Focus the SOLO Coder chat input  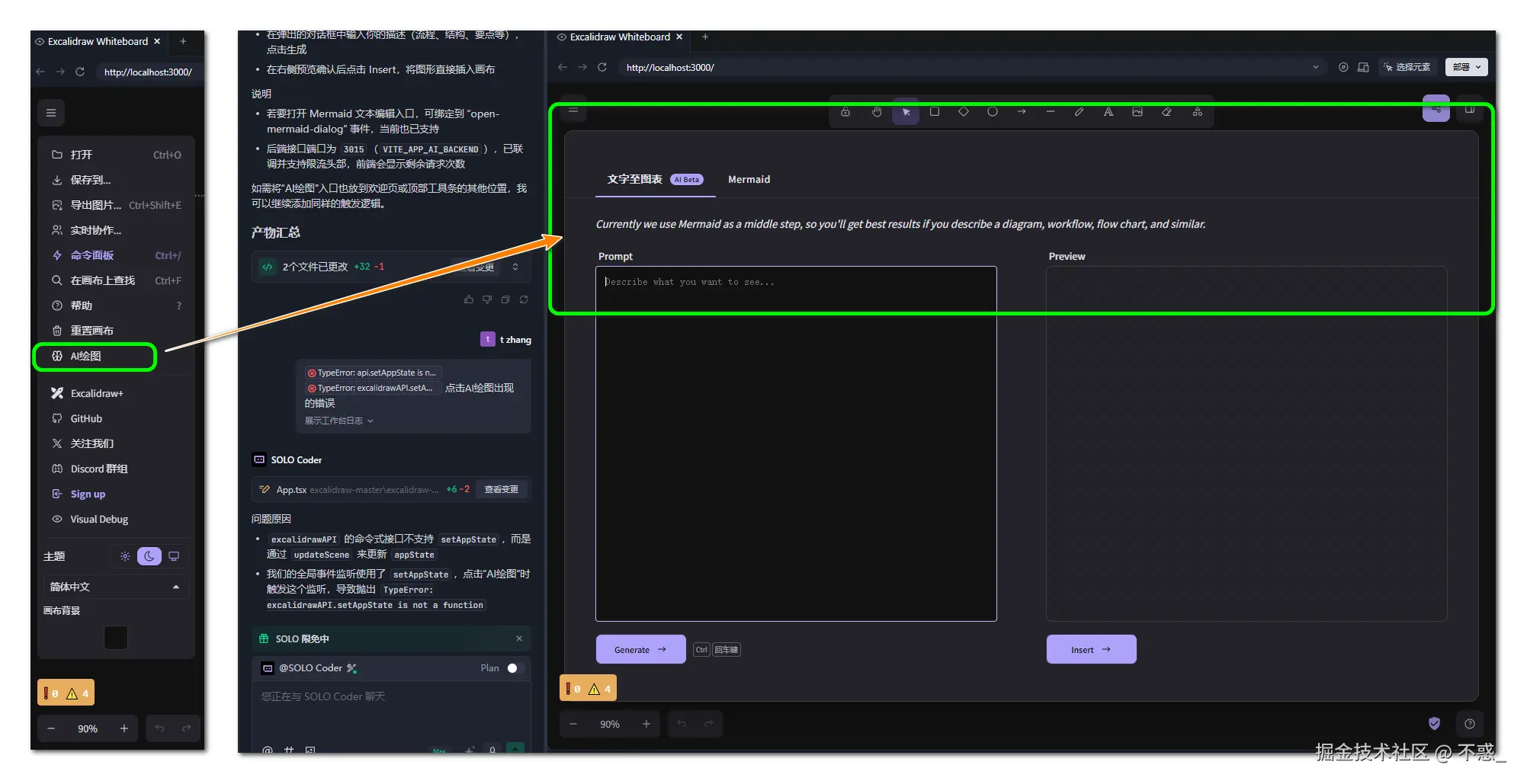[391, 711]
